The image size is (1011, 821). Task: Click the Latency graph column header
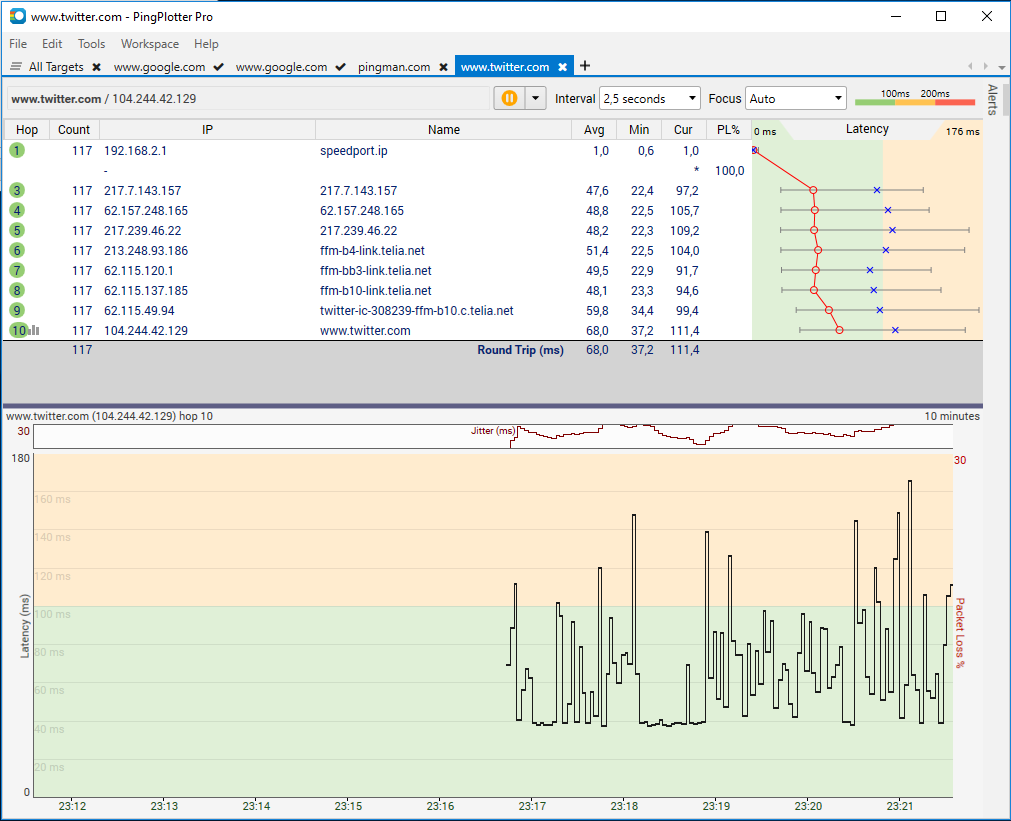click(867, 129)
